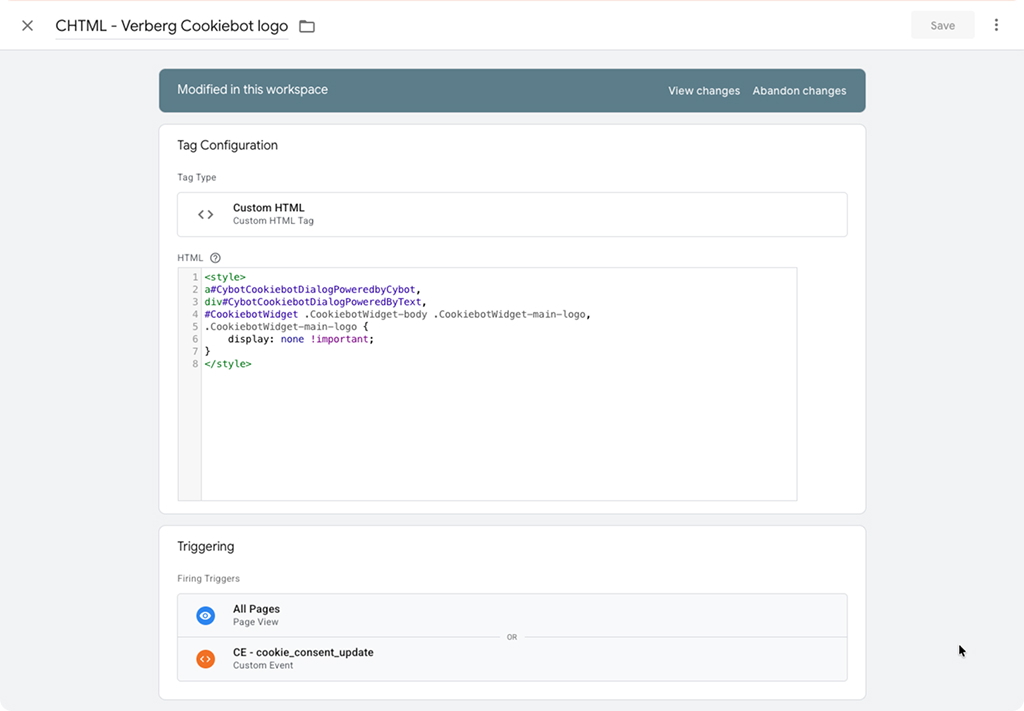Click the 'Custom Event' subtitle text
Viewport: 1024px width, 711px height.
(x=263, y=665)
